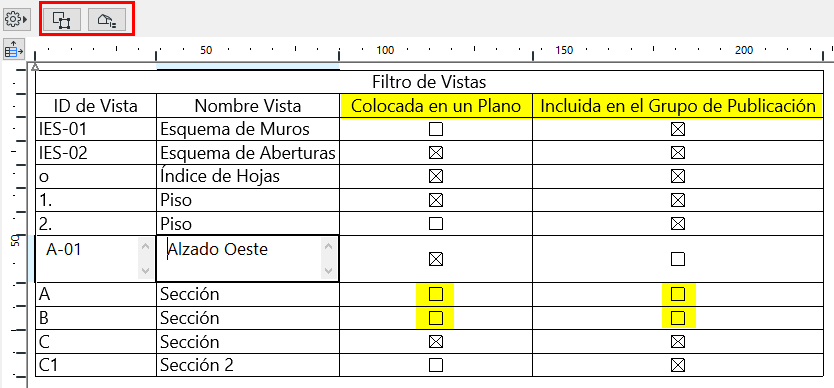
Task: Uncheck Colocada en un Plano for Sección C
Action: [436, 341]
